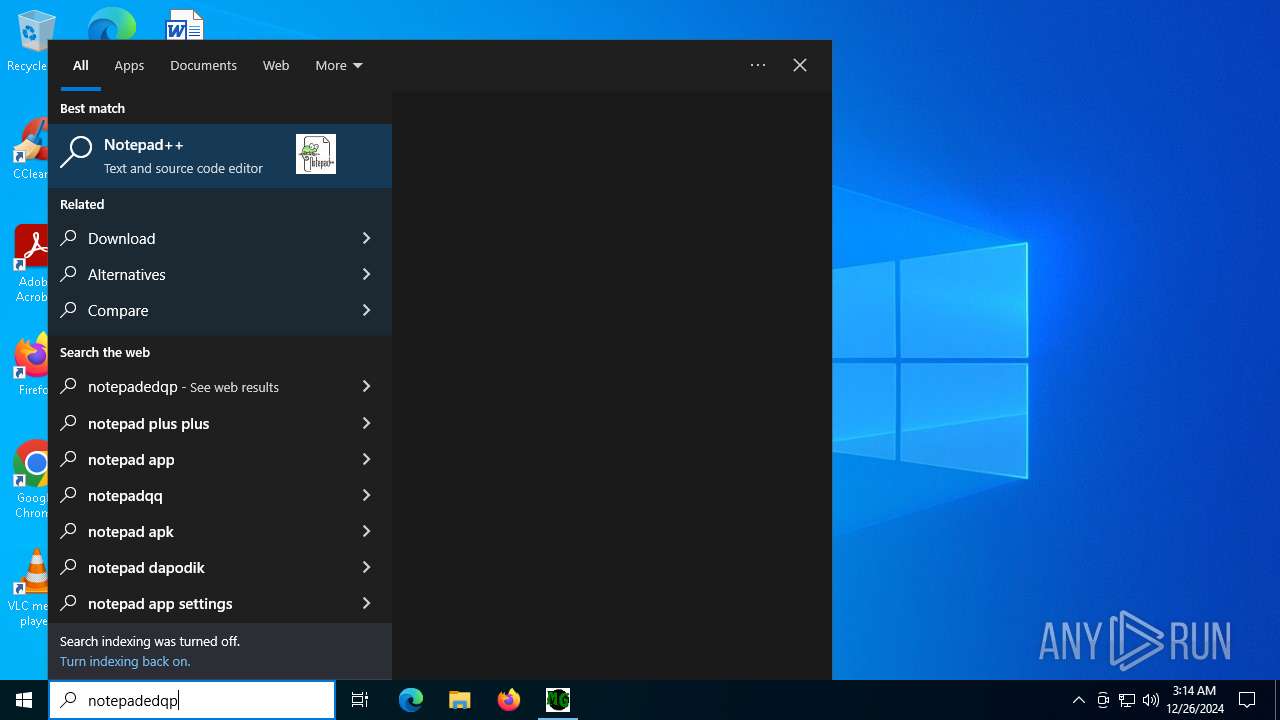The width and height of the screenshot is (1280, 720).
Task: Select the VLC media player desktop icon
Action: coord(30,587)
